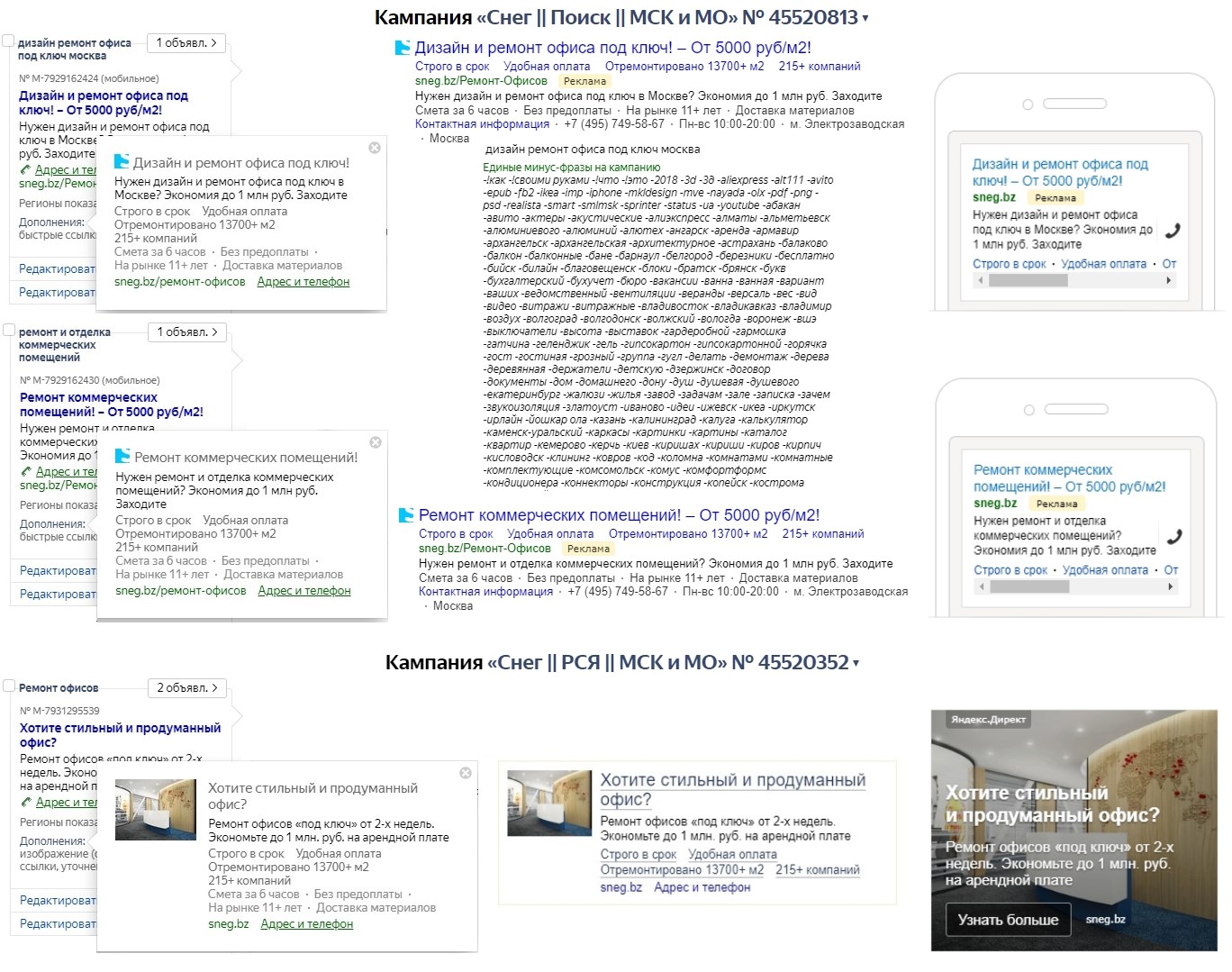Click 'Адрес и телефон' in the 'Дизайн и ремонт офиса под ключ!' popup
Viewport: 1232px width, 972px height.
pyautogui.click(x=303, y=282)
